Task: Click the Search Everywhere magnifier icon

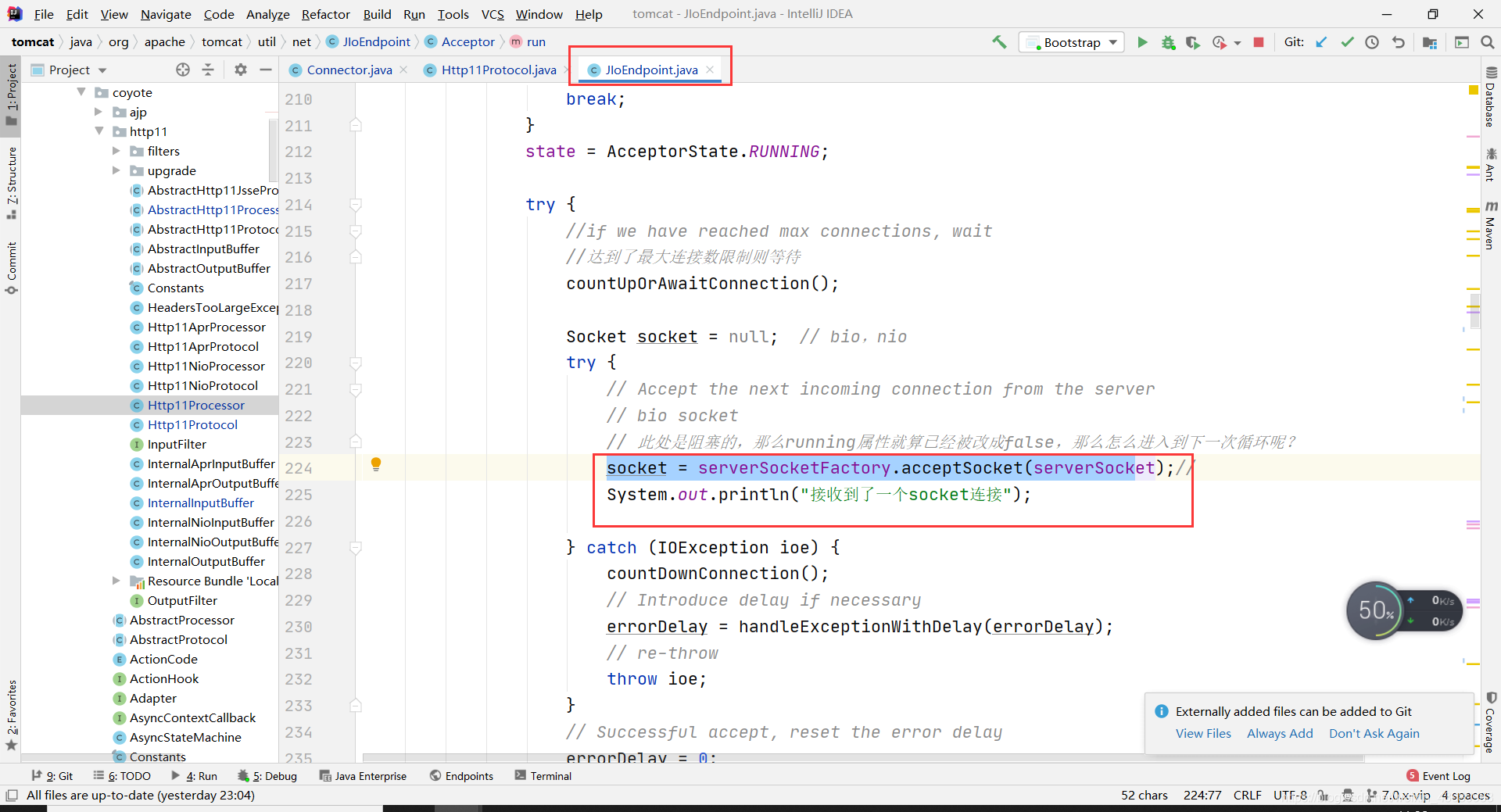Action: 1488,42
